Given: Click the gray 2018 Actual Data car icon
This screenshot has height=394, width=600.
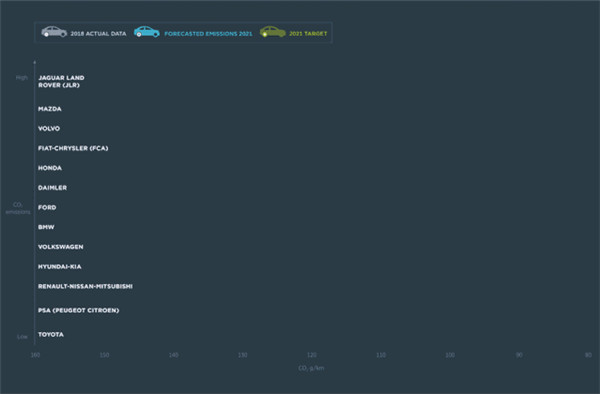Looking at the screenshot, I should point(54,32).
